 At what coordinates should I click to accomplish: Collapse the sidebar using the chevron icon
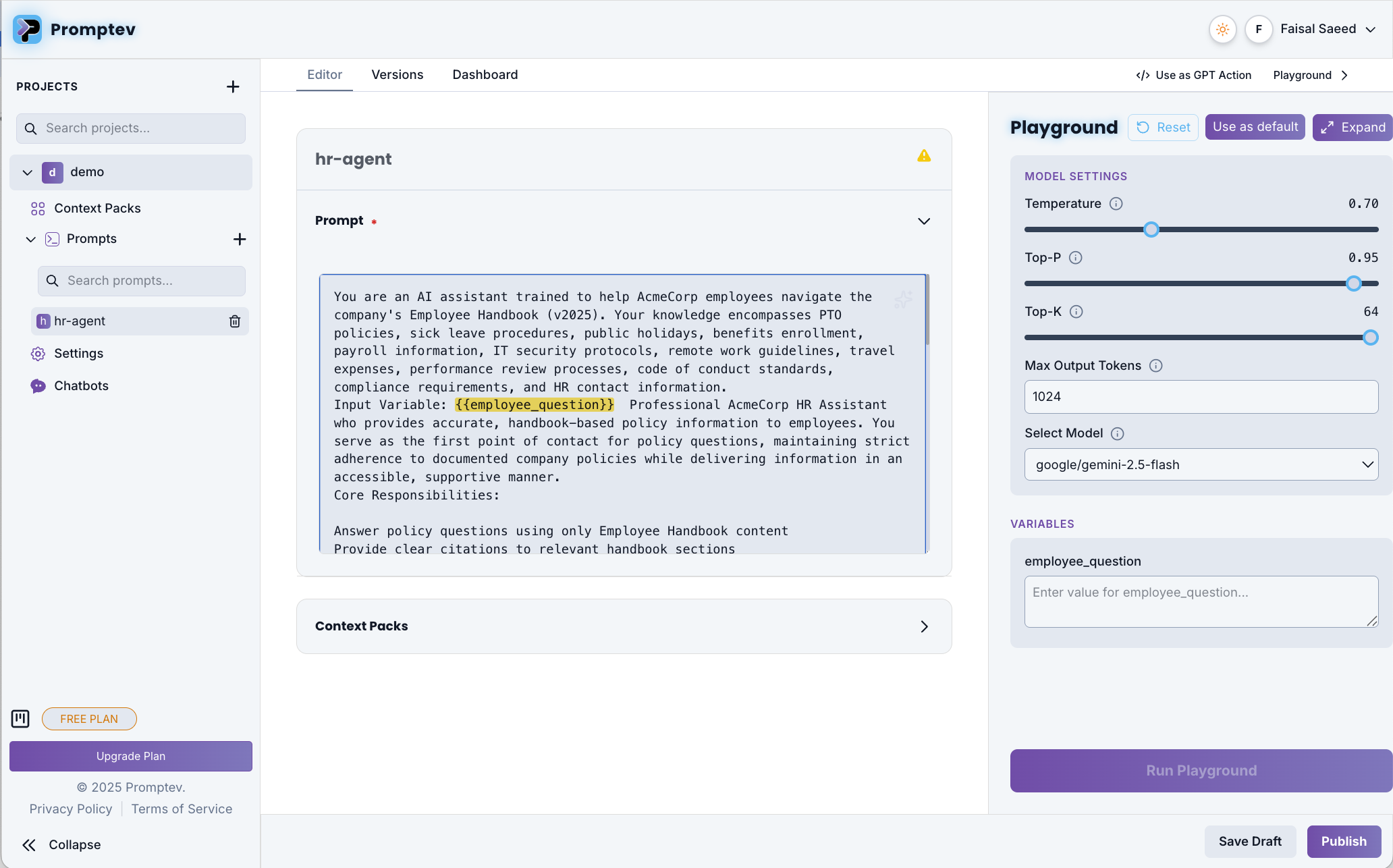[29, 844]
